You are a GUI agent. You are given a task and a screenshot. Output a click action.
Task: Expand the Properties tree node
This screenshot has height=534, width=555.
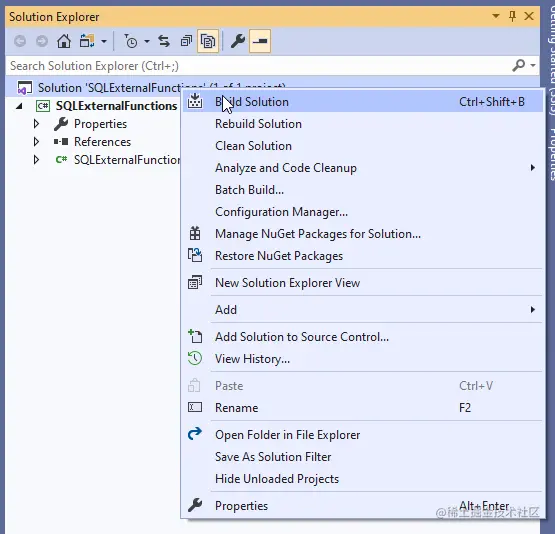[x=36, y=124]
